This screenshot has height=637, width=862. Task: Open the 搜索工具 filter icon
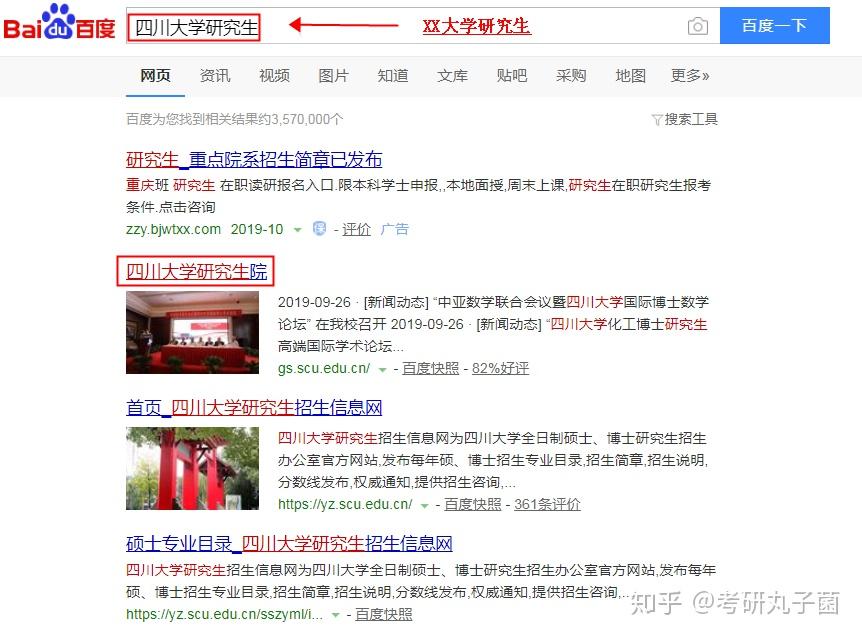tap(656, 120)
